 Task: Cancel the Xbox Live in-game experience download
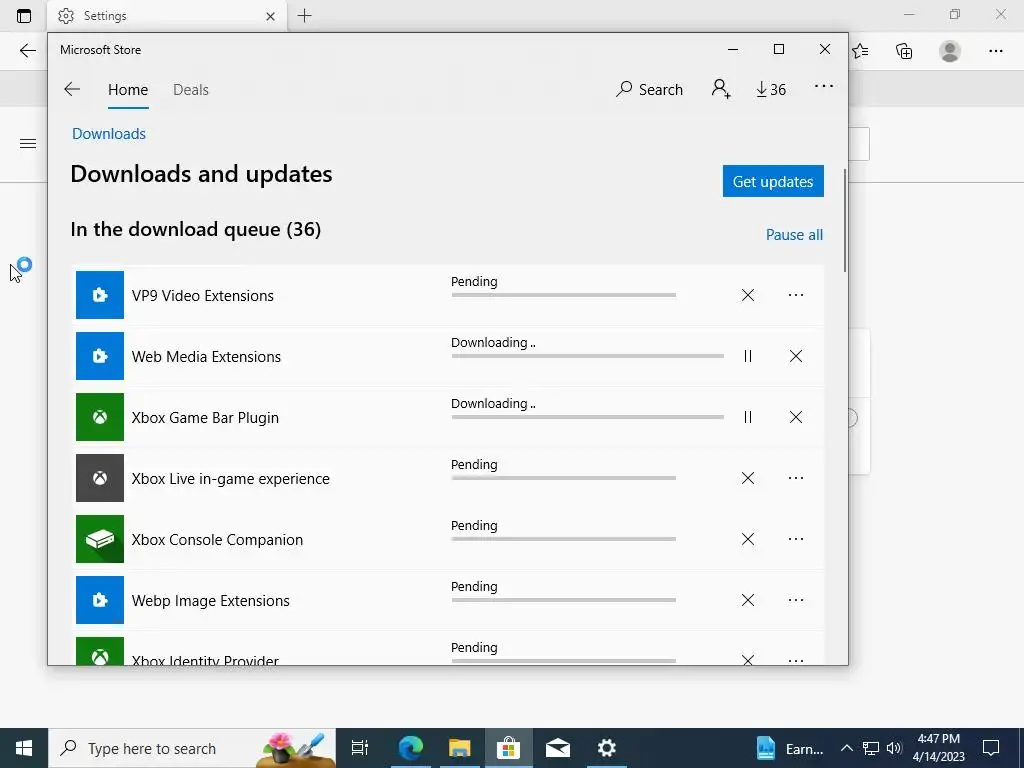[748, 478]
